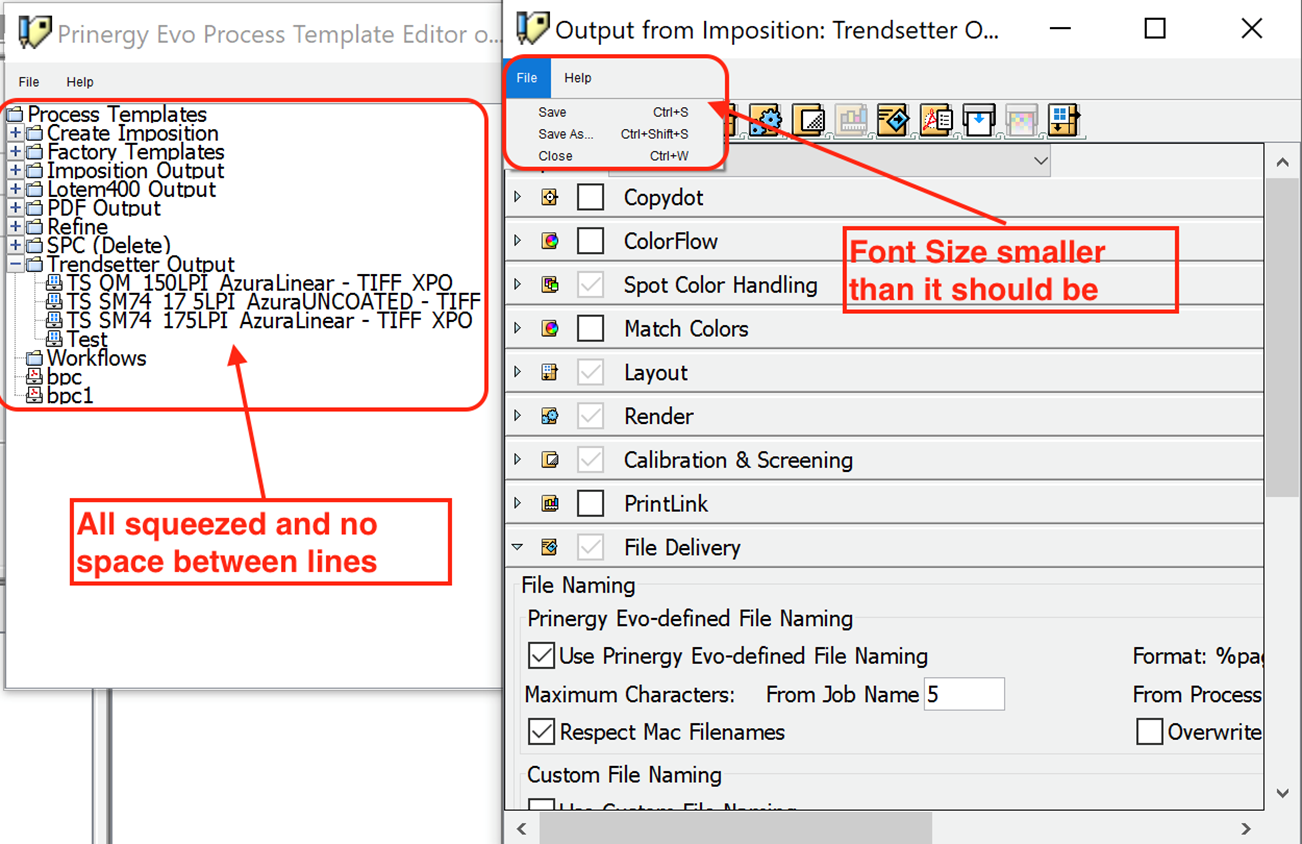Click the File Delivery section icon
The image size is (1302, 844).
click(549, 547)
